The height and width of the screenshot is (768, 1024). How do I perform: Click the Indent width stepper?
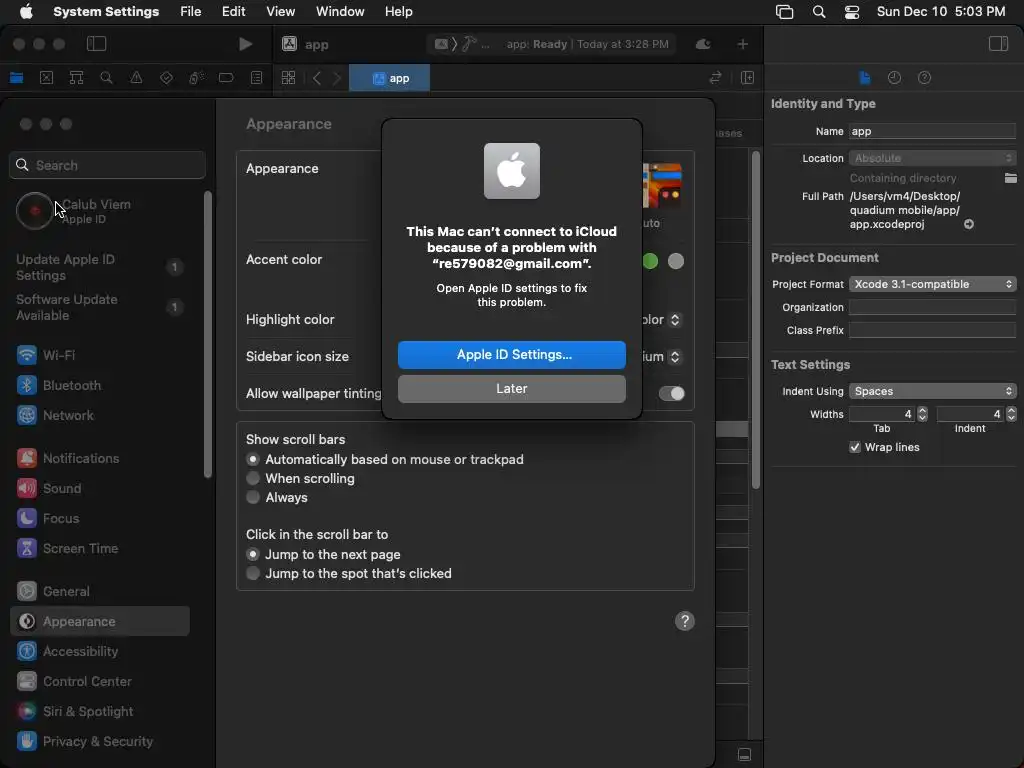[x=1011, y=414]
